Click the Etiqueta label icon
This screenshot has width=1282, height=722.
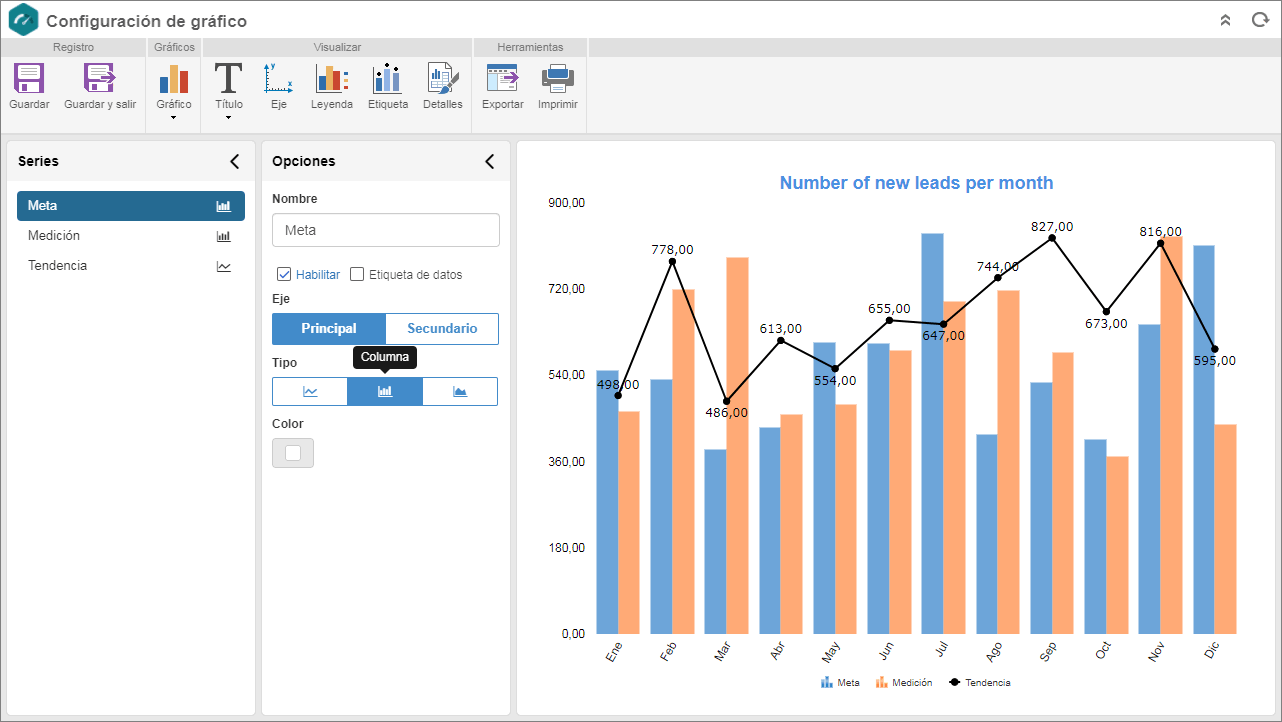click(387, 79)
